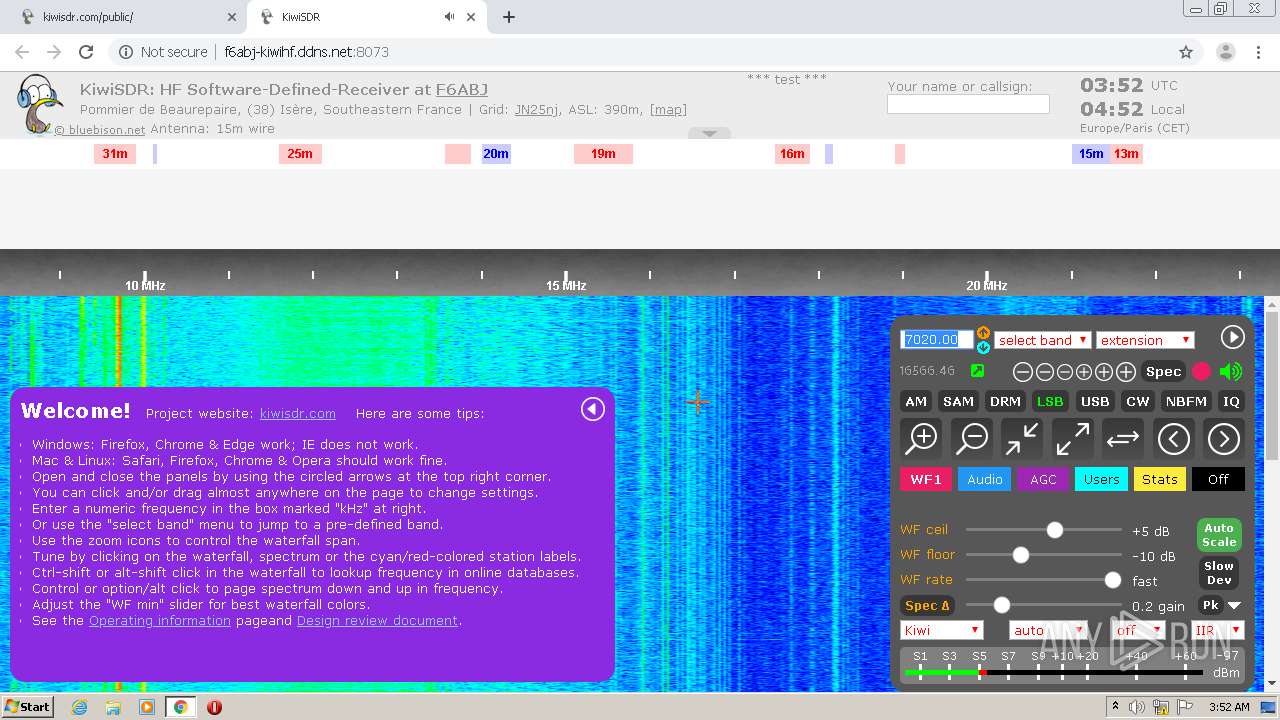
Task: Click the second plus tuning circle
Action: (1104, 372)
